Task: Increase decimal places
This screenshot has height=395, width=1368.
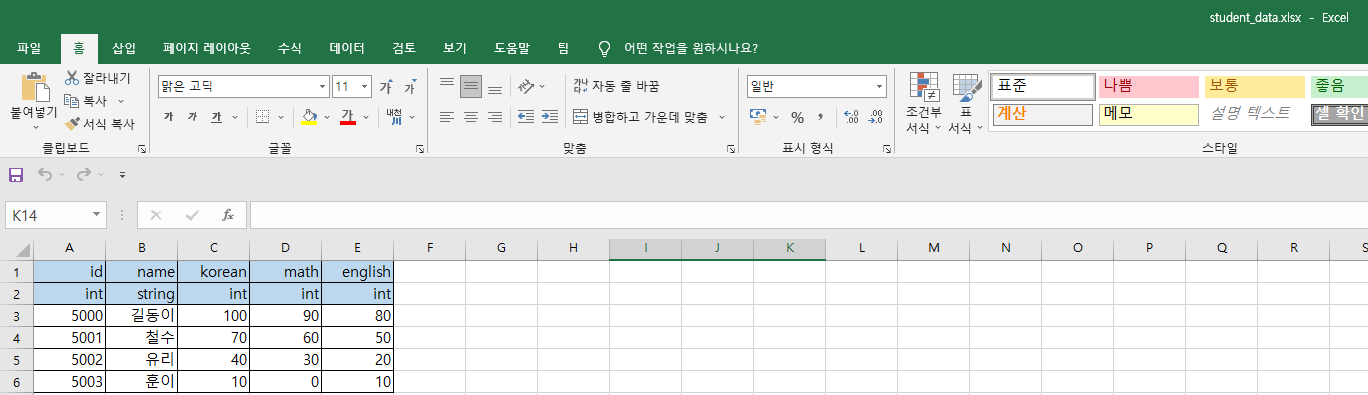Action: [x=852, y=117]
